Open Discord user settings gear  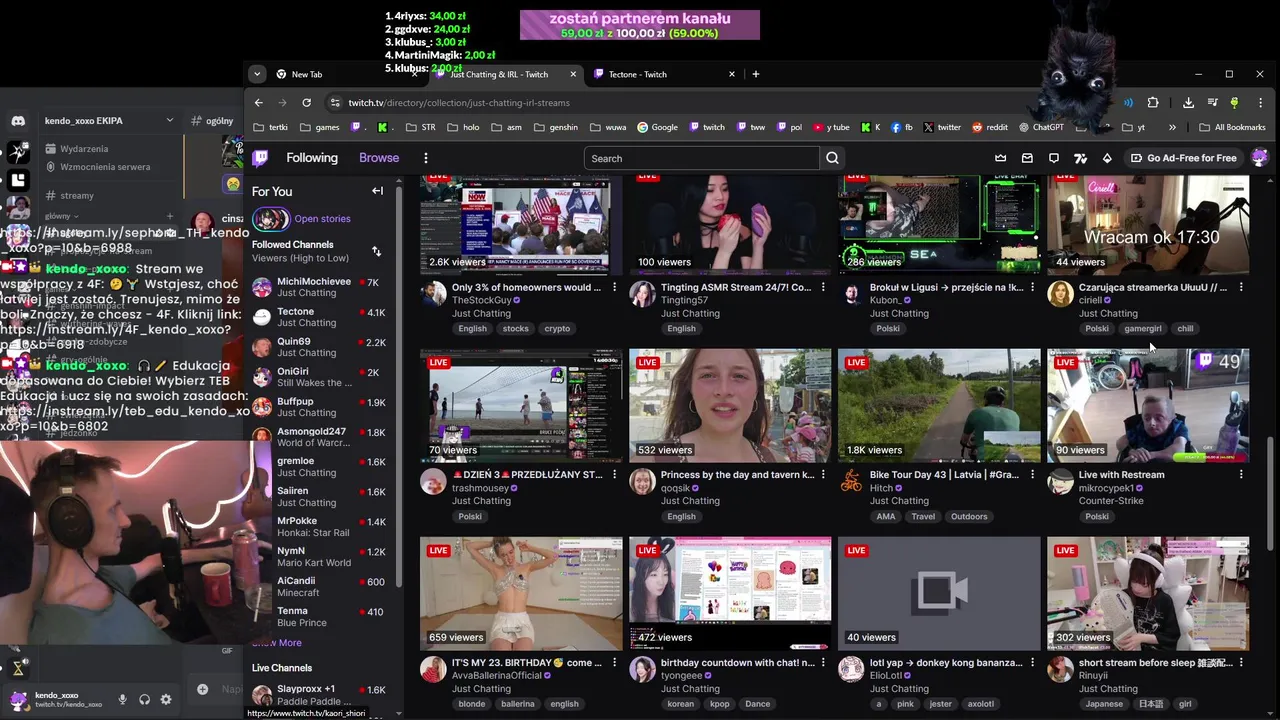166,700
